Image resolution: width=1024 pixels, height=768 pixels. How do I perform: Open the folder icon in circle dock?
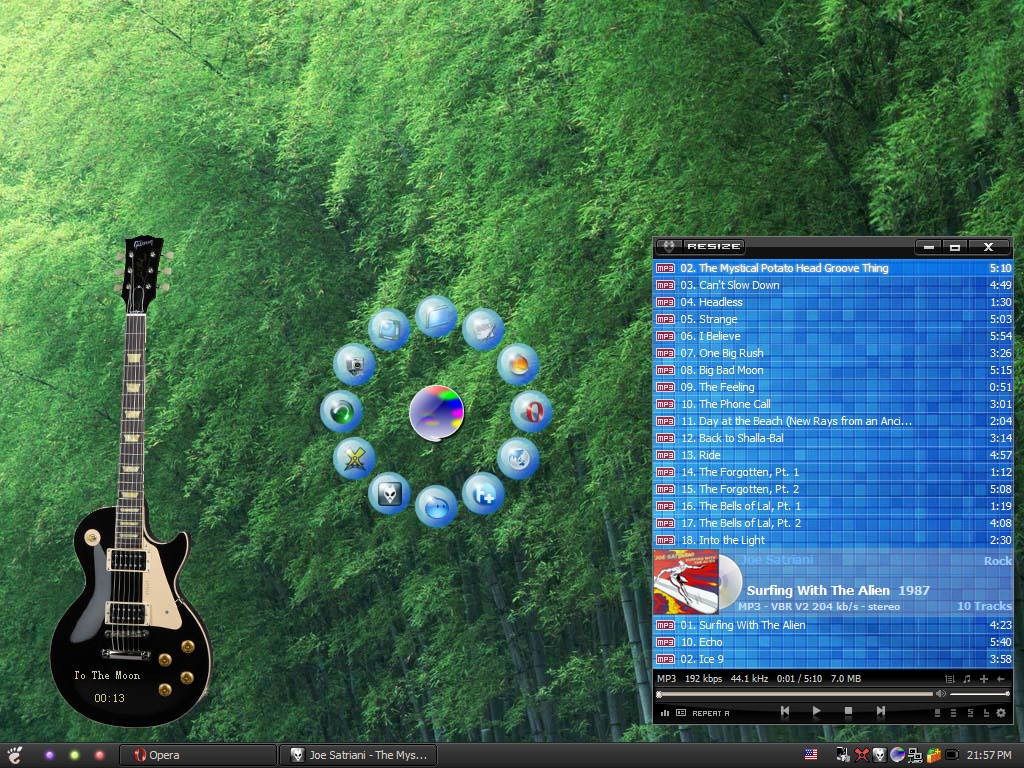(x=436, y=317)
